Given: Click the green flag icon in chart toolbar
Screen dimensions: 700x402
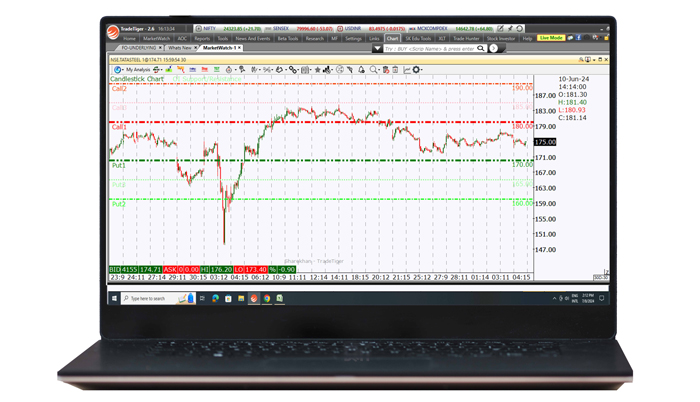Looking at the screenshot, I should point(217,70).
